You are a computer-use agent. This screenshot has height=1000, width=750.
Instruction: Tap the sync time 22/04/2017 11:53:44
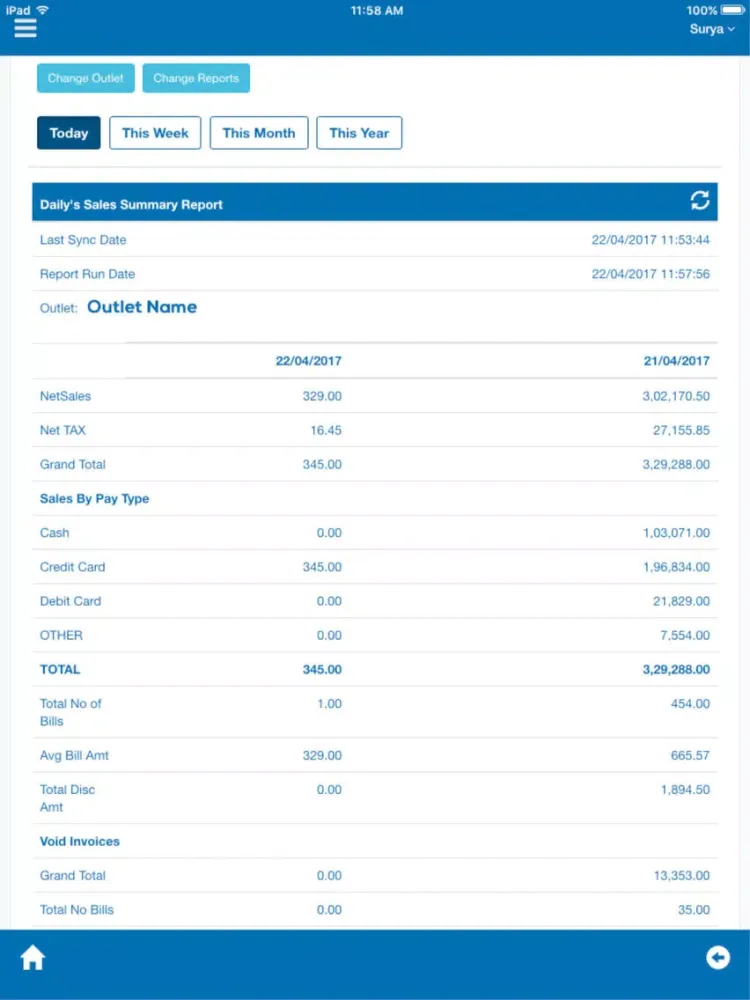(651, 240)
